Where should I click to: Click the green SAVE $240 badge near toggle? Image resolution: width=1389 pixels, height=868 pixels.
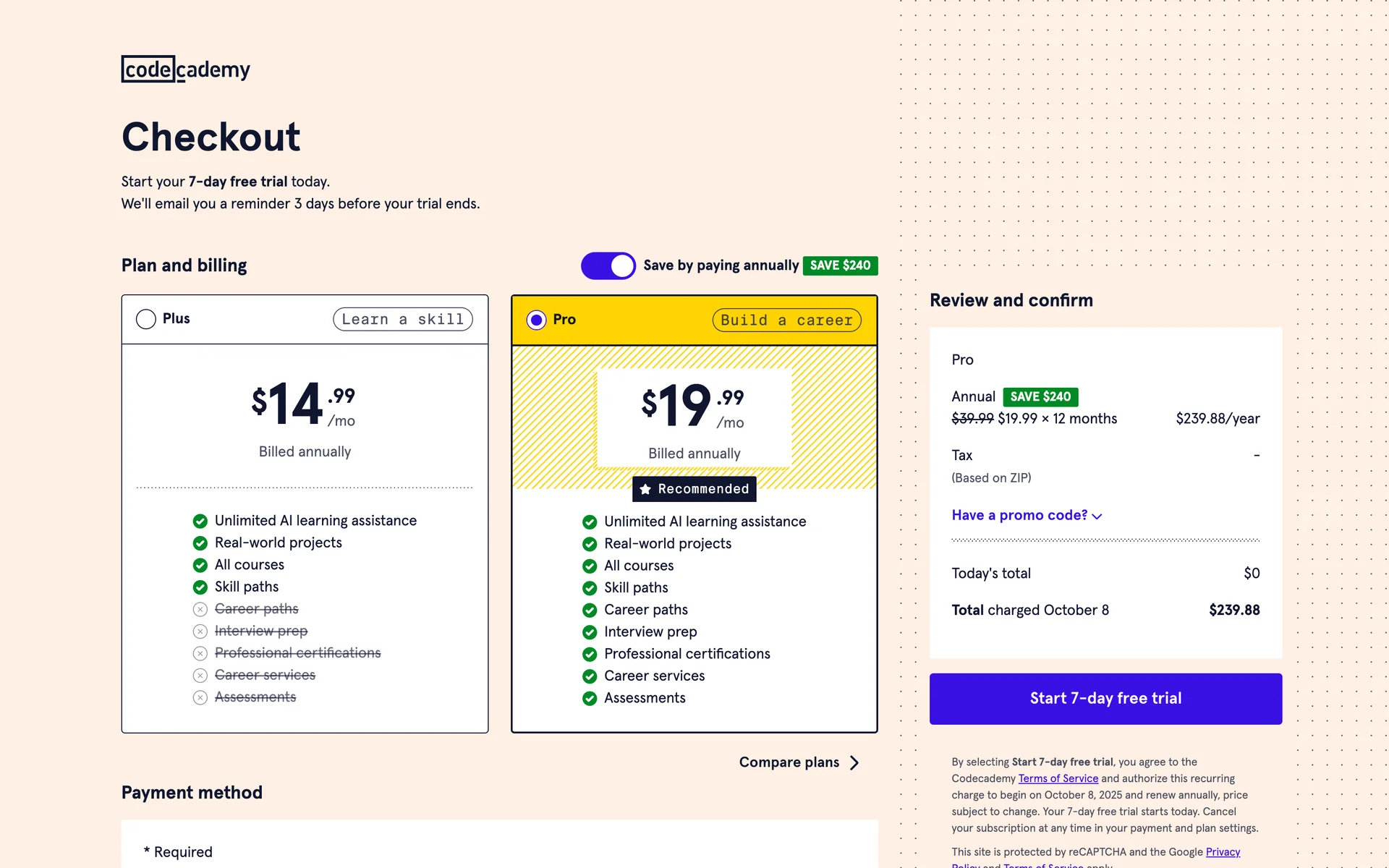coord(840,265)
